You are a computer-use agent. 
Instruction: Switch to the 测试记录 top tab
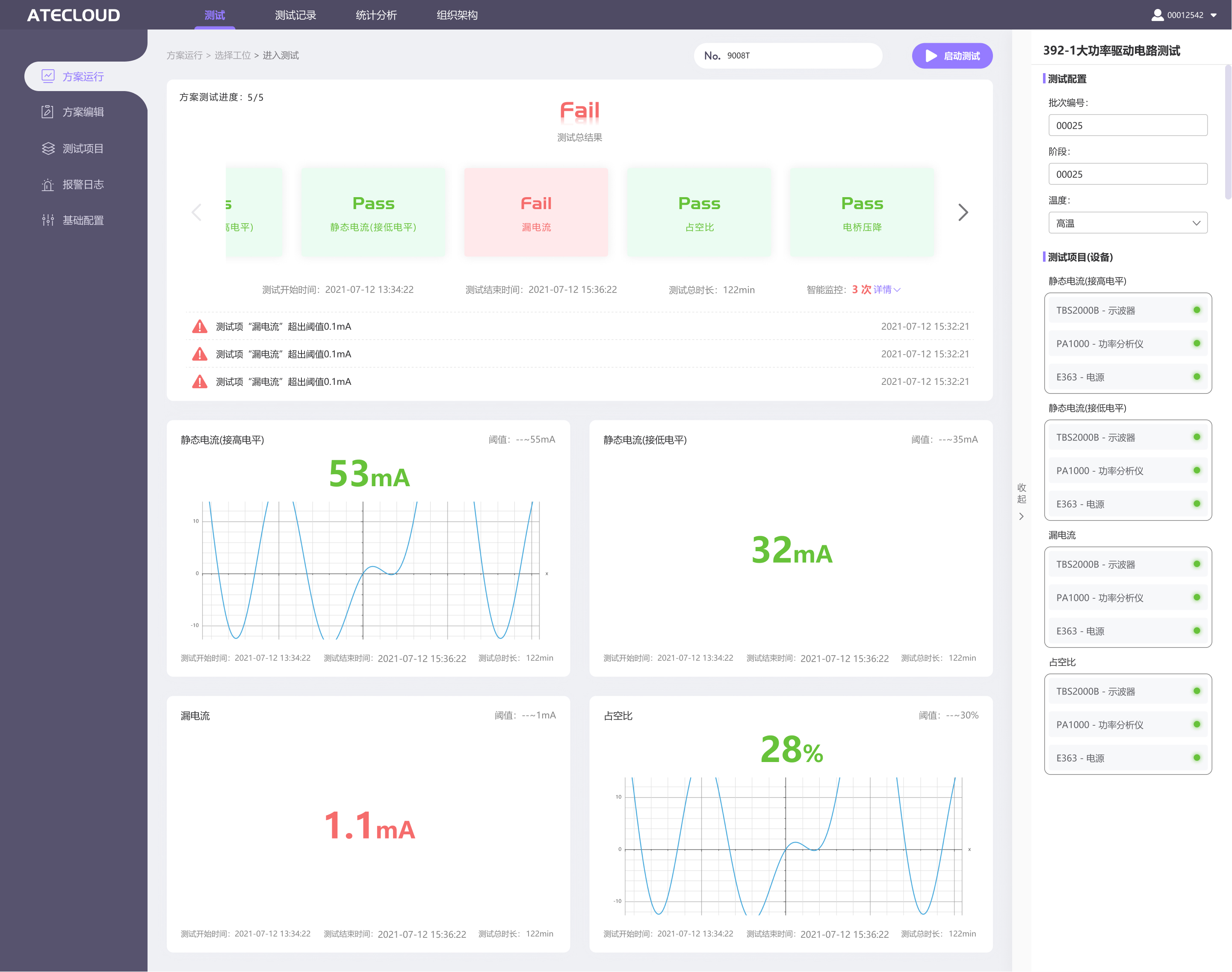[x=295, y=15]
